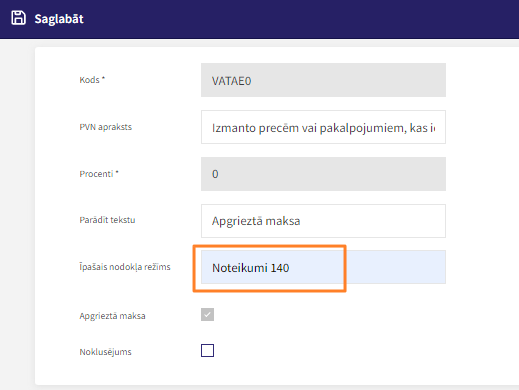This screenshot has height=390, width=519.
Task: Click the Noklusējums label text
Action: tap(105, 352)
